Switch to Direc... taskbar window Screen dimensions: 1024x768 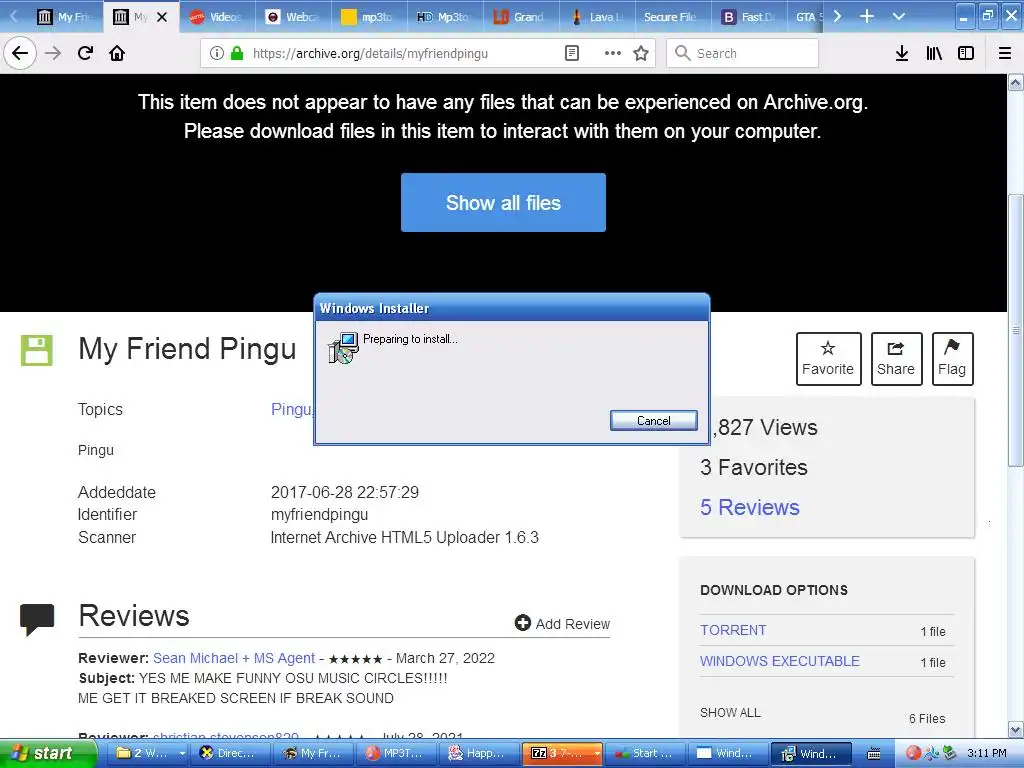(x=229, y=753)
